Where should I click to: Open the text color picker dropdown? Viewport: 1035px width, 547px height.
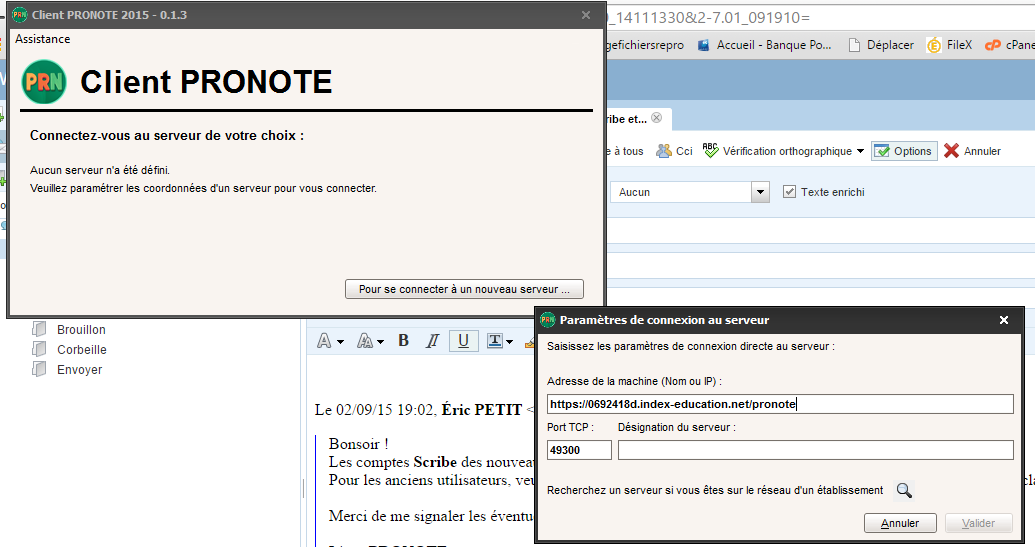(509, 342)
